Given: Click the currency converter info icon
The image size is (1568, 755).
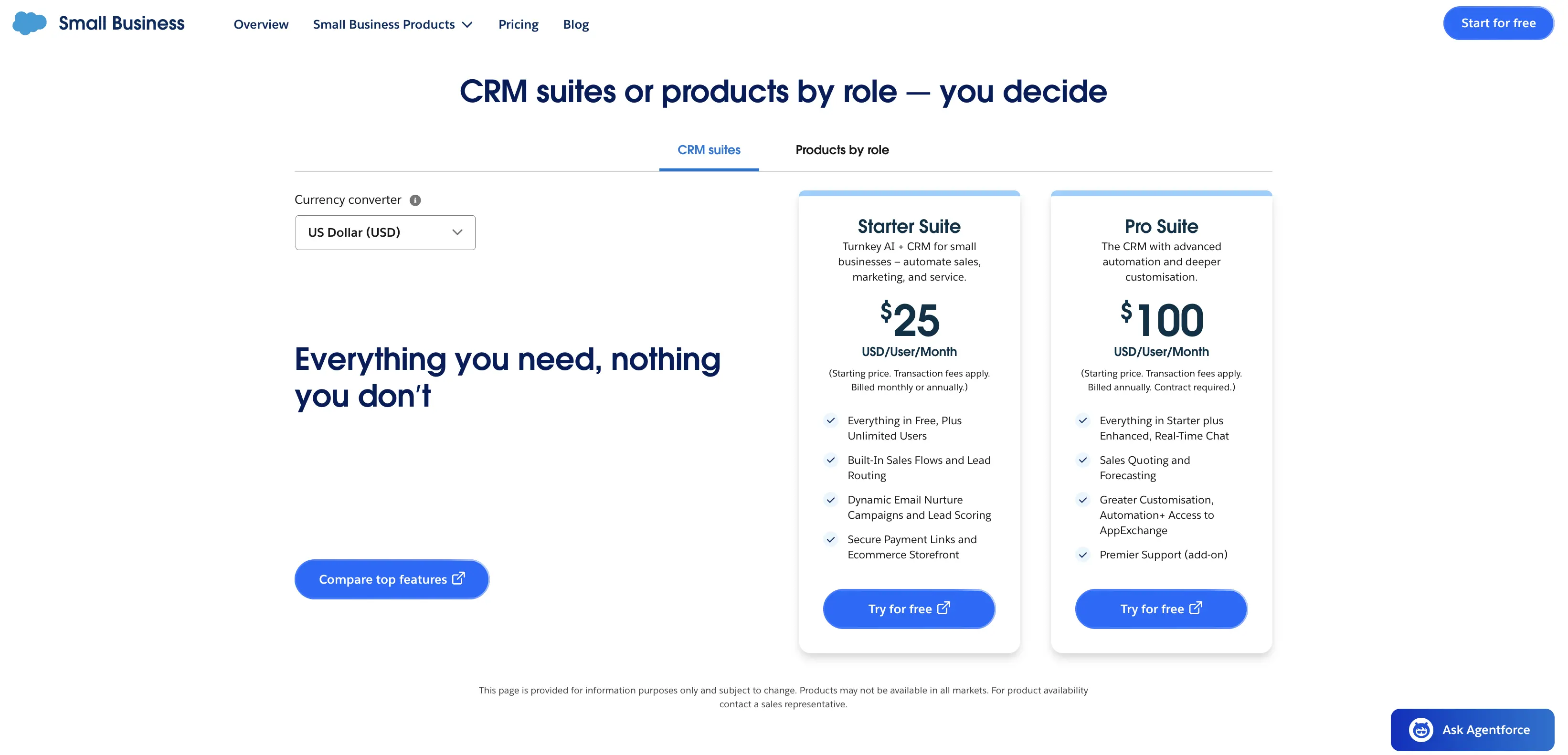Looking at the screenshot, I should pyautogui.click(x=415, y=200).
